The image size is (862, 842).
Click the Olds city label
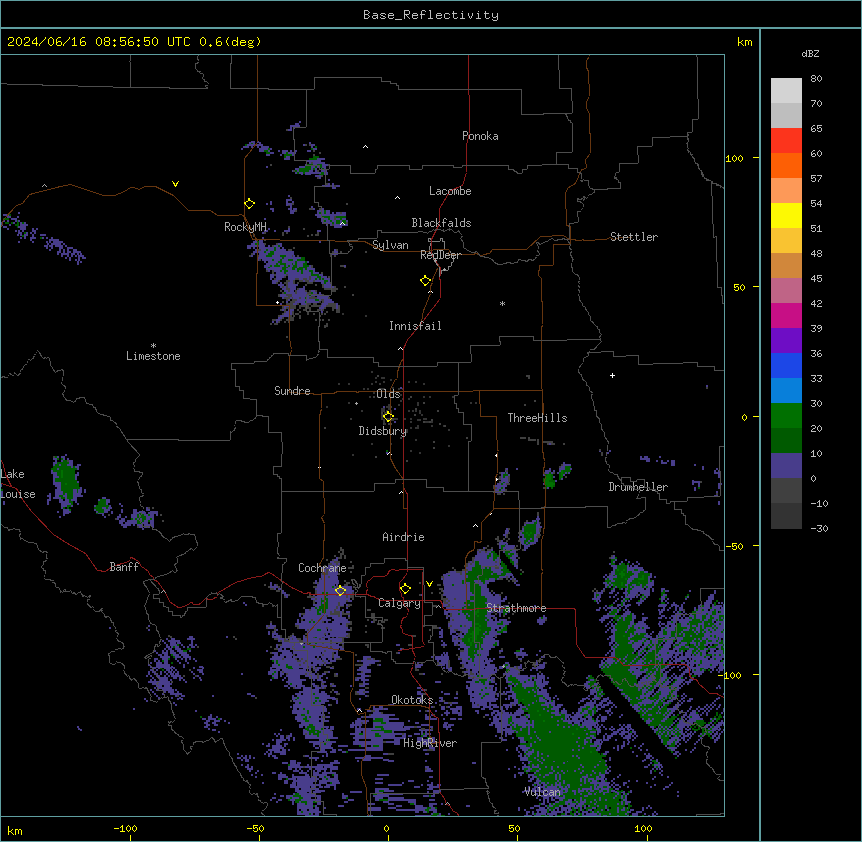(x=388, y=394)
